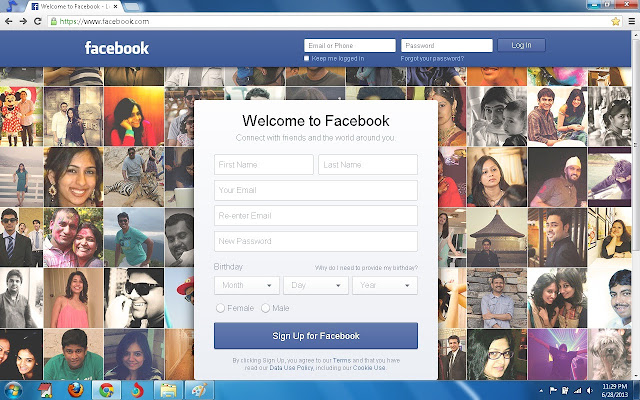
Task: Select the Male radio button
Action: [265, 308]
